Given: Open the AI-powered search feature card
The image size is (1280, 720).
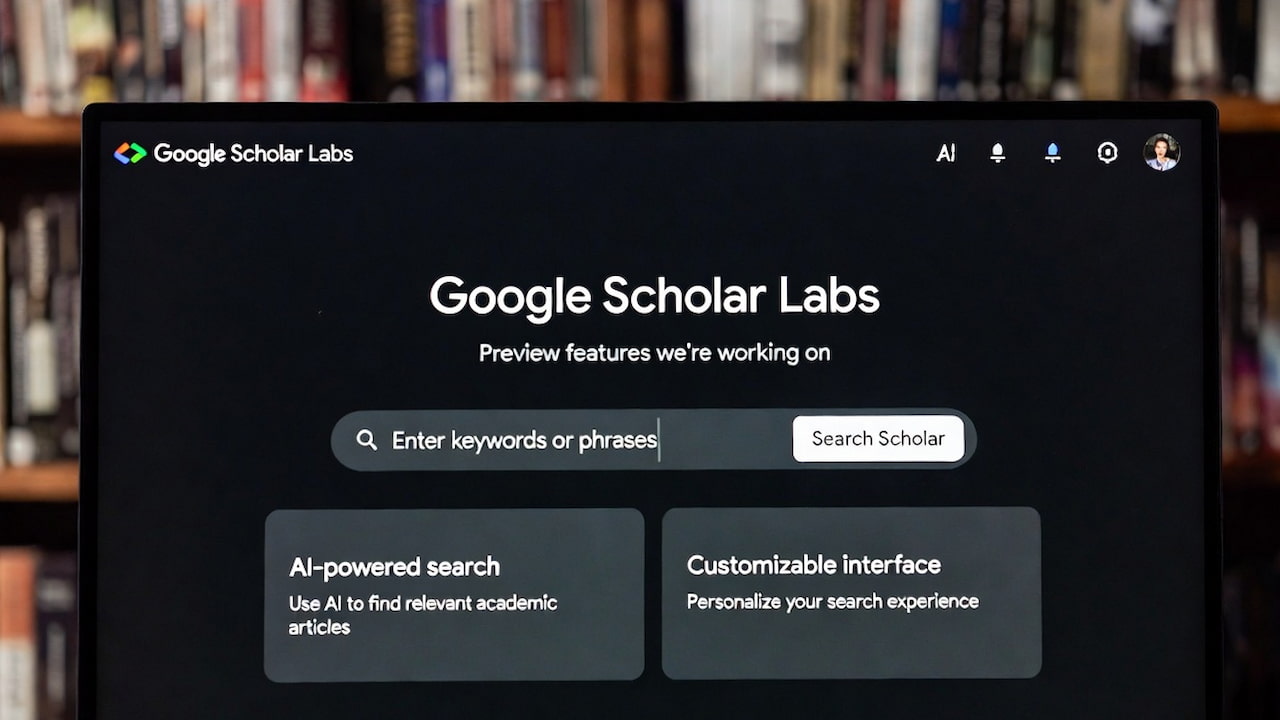Looking at the screenshot, I should pos(455,593).
